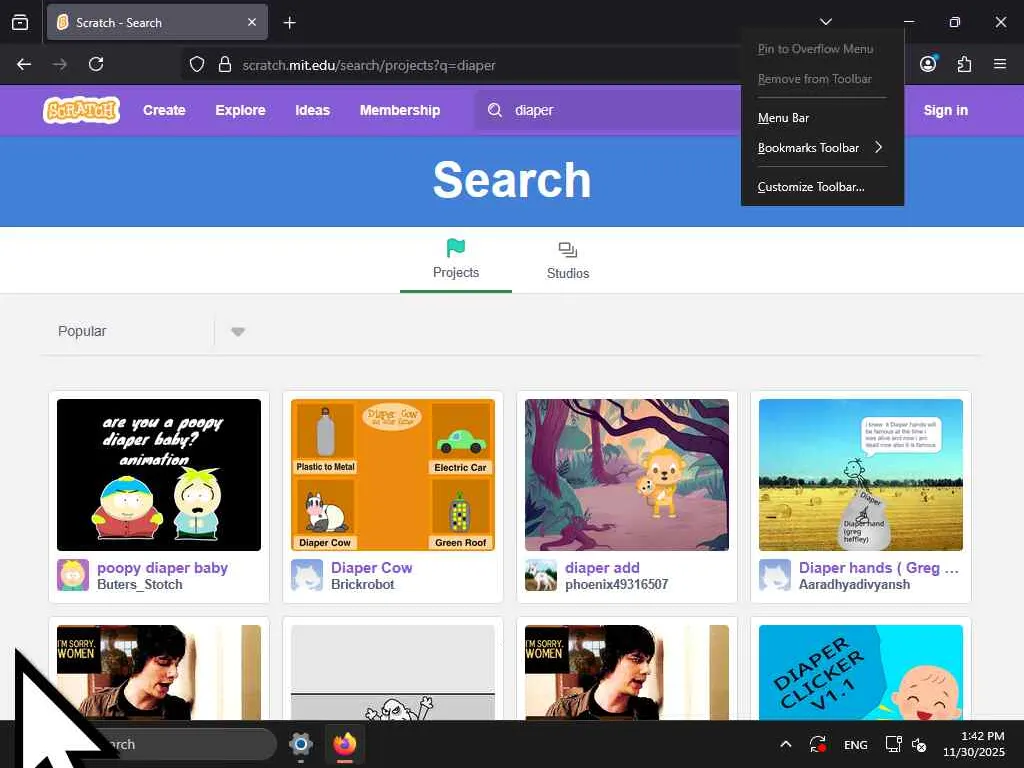Click Pin to Overflow Menu entry

tap(822, 49)
